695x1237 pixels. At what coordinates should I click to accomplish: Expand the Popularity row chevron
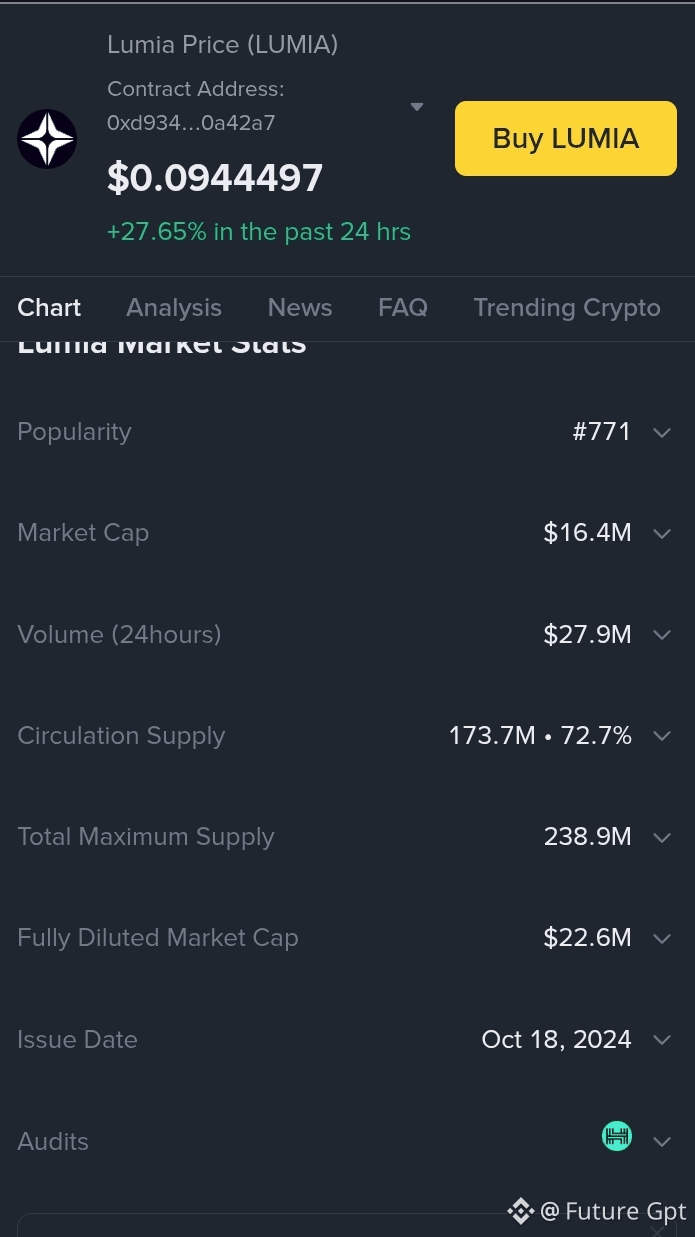661,433
